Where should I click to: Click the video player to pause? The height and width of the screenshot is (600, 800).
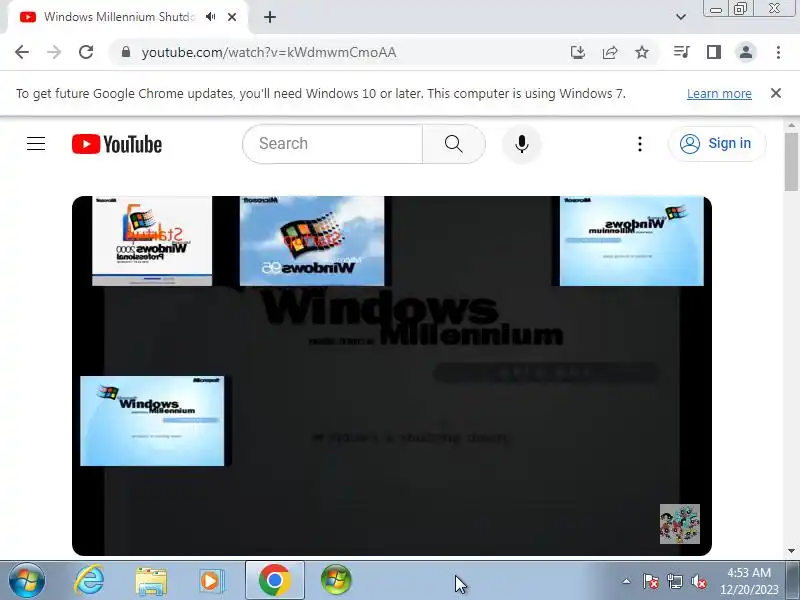[x=392, y=376]
